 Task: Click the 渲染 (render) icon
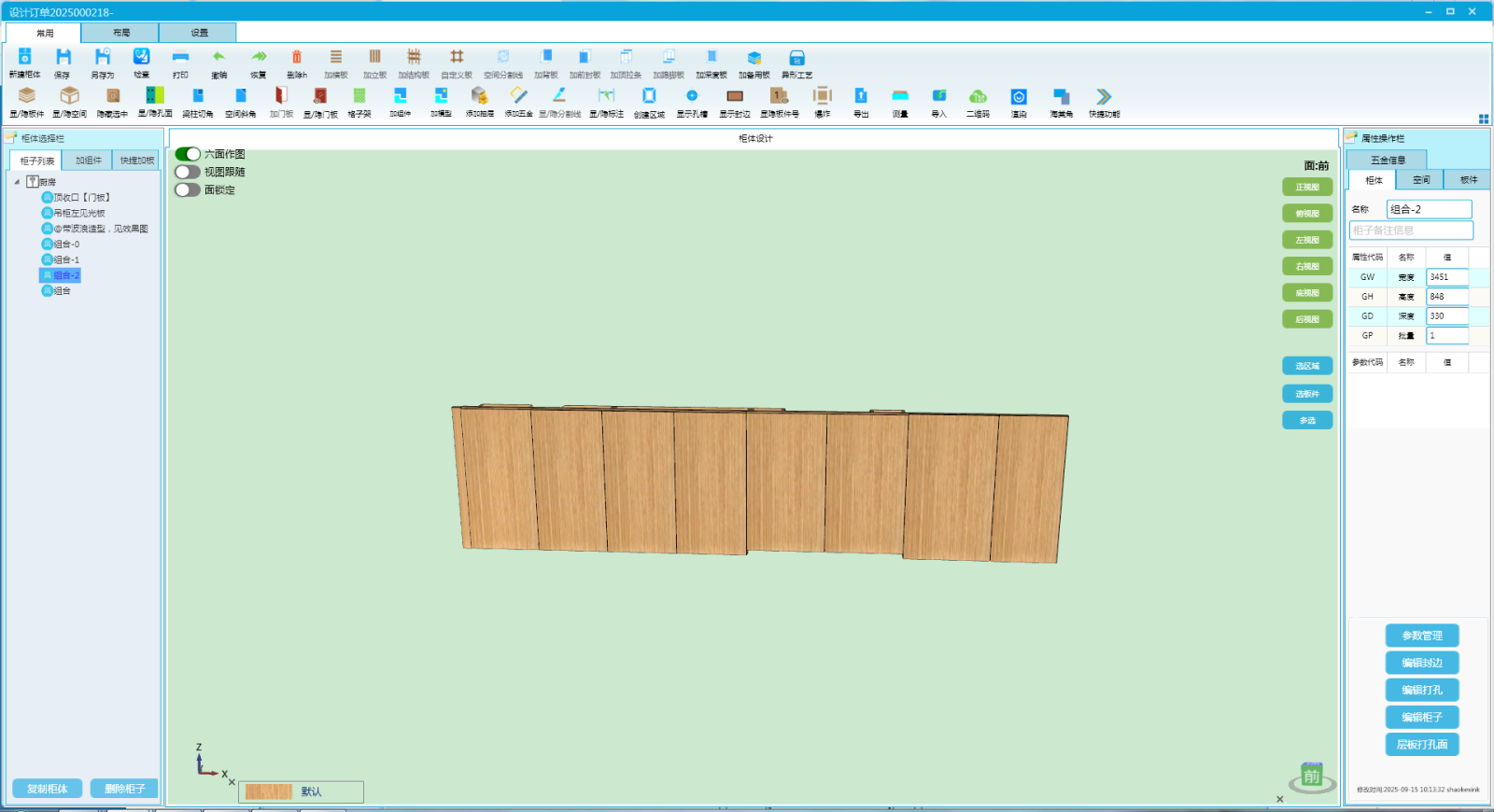coord(1019,97)
